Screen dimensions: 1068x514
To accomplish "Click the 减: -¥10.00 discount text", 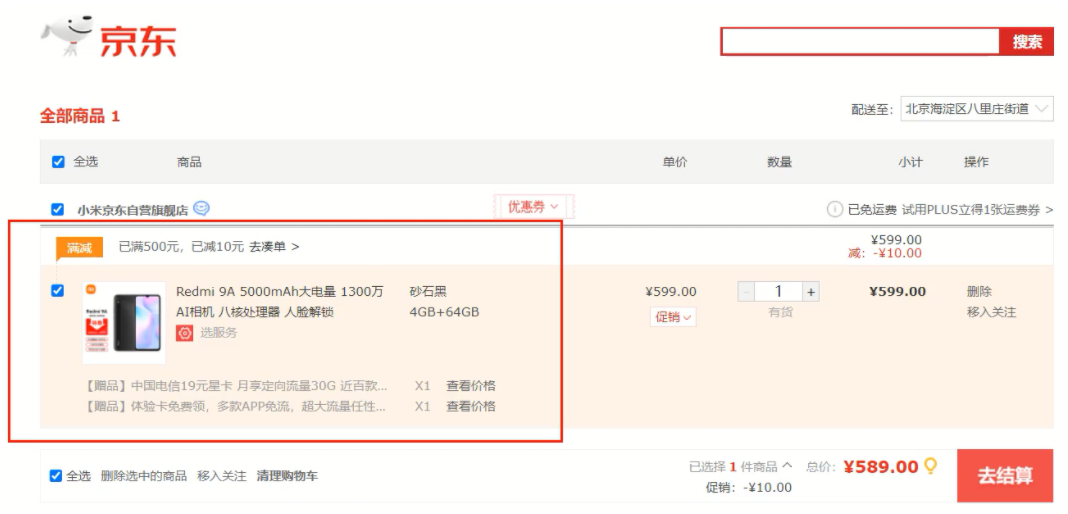I will [884, 253].
